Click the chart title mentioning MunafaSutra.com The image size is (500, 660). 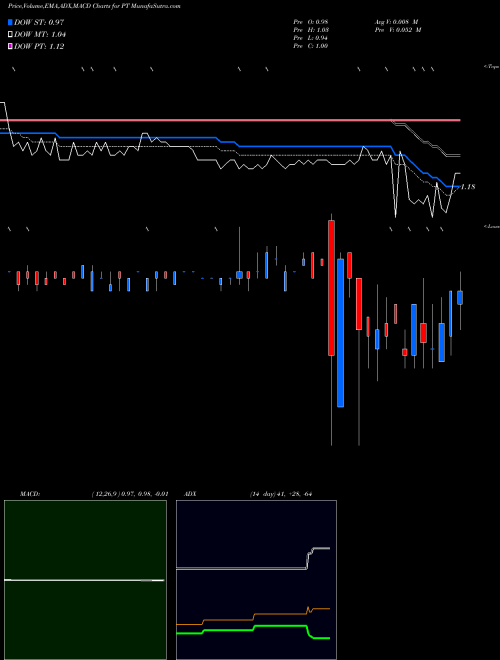94,6
